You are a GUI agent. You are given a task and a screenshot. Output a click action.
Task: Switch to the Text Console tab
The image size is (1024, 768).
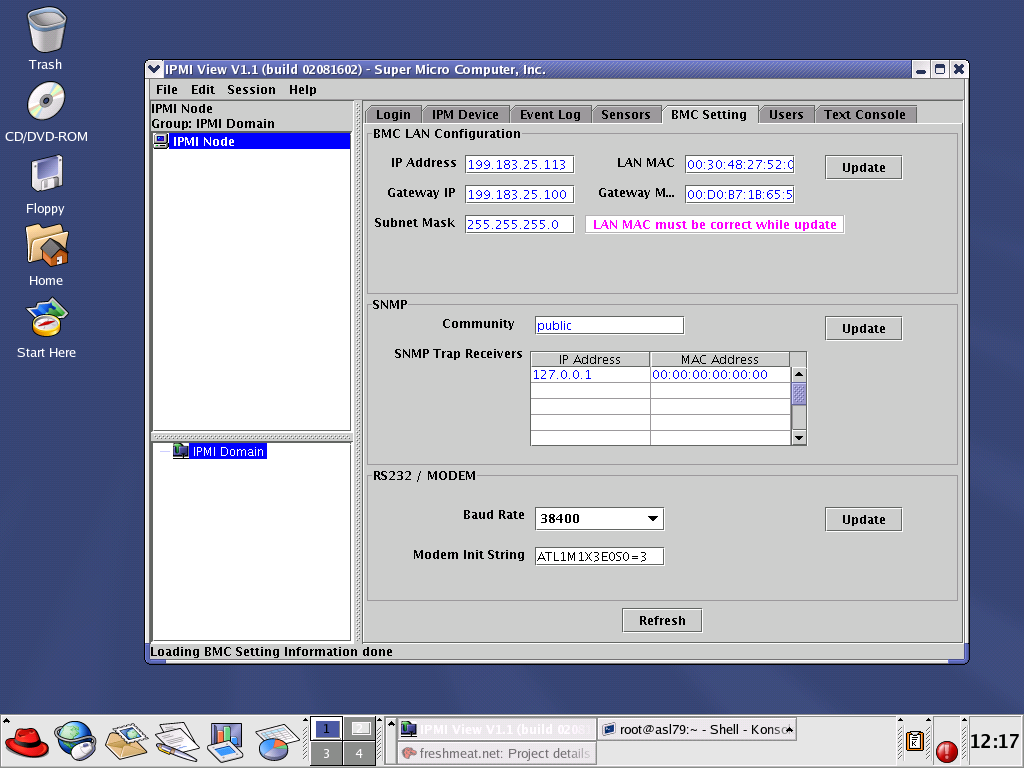pos(865,114)
